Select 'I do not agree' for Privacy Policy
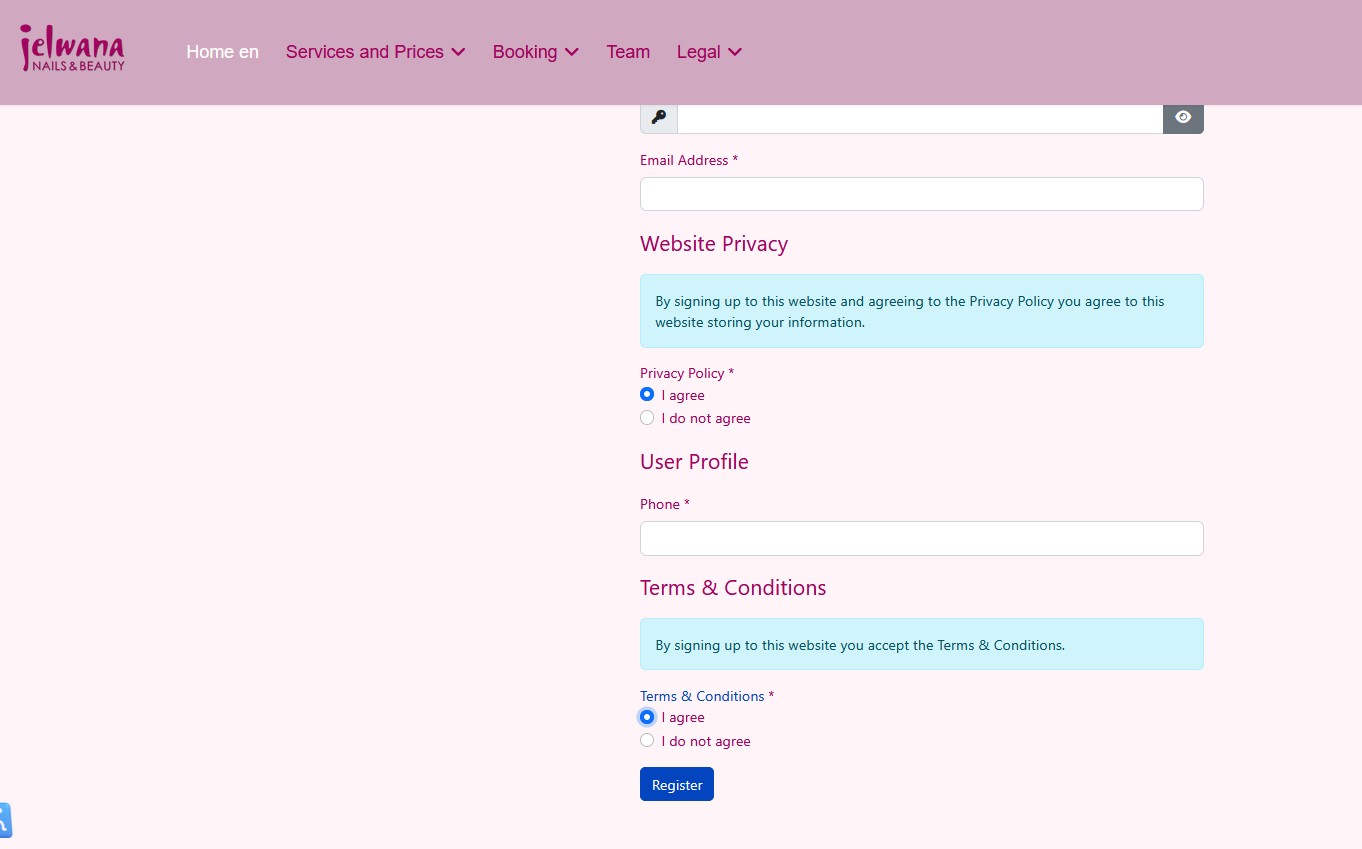The width and height of the screenshot is (1362, 849). tap(647, 417)
